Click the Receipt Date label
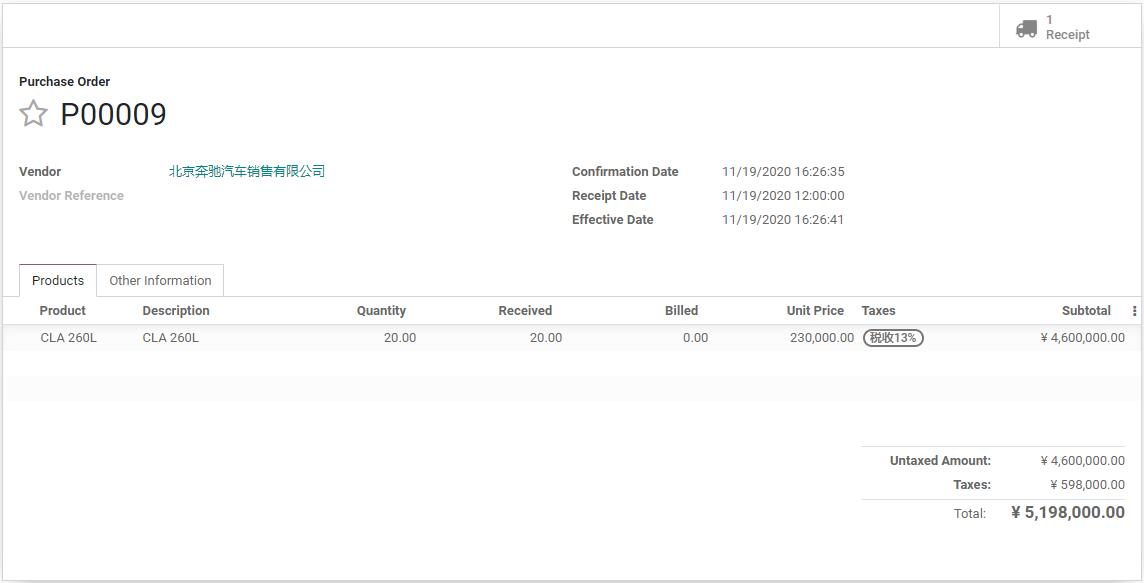 [609, 196]
